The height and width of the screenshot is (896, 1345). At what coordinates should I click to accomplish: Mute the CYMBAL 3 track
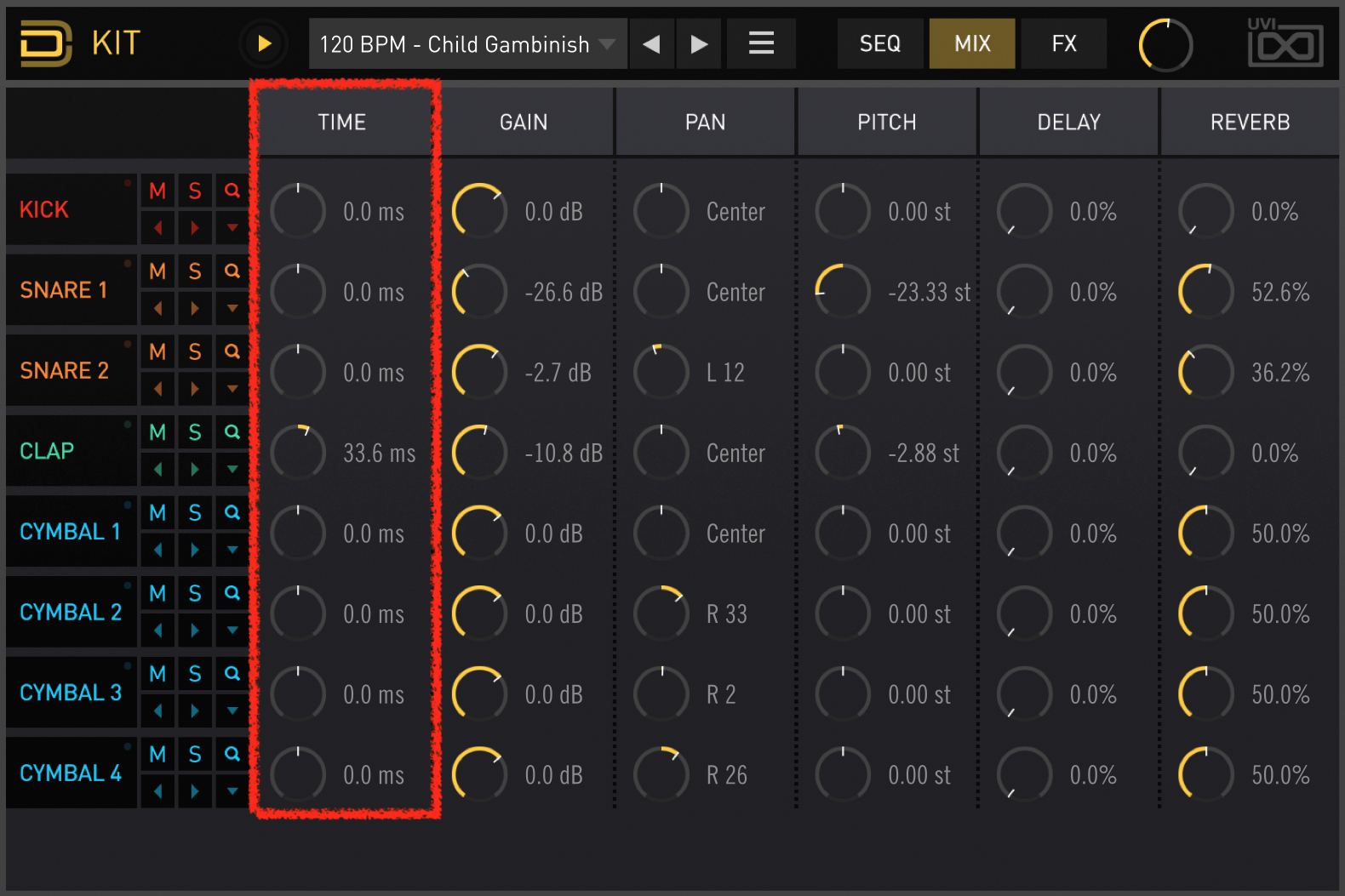157,674
